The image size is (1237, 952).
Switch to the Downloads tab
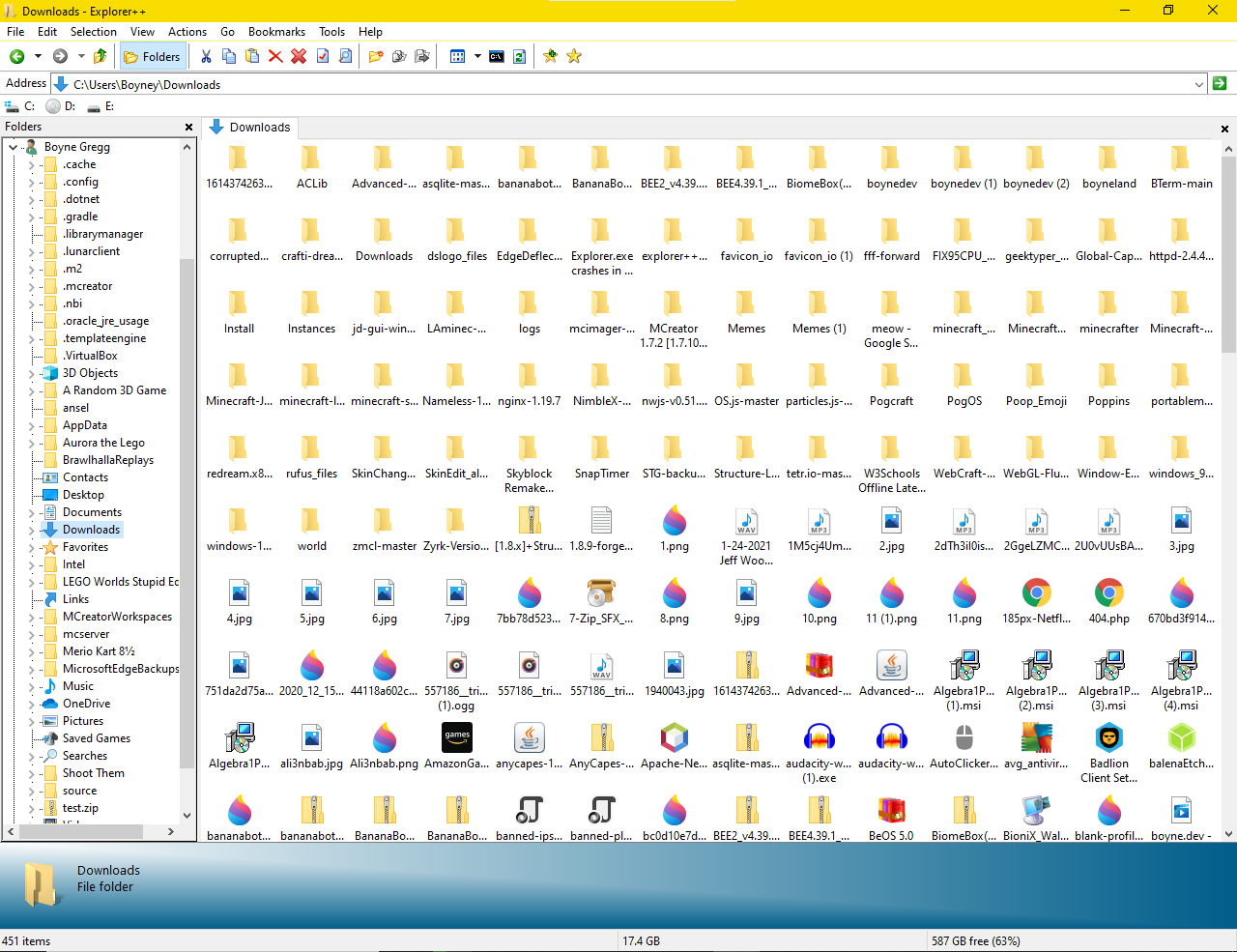pyautogui.click(x=250, y=127)
